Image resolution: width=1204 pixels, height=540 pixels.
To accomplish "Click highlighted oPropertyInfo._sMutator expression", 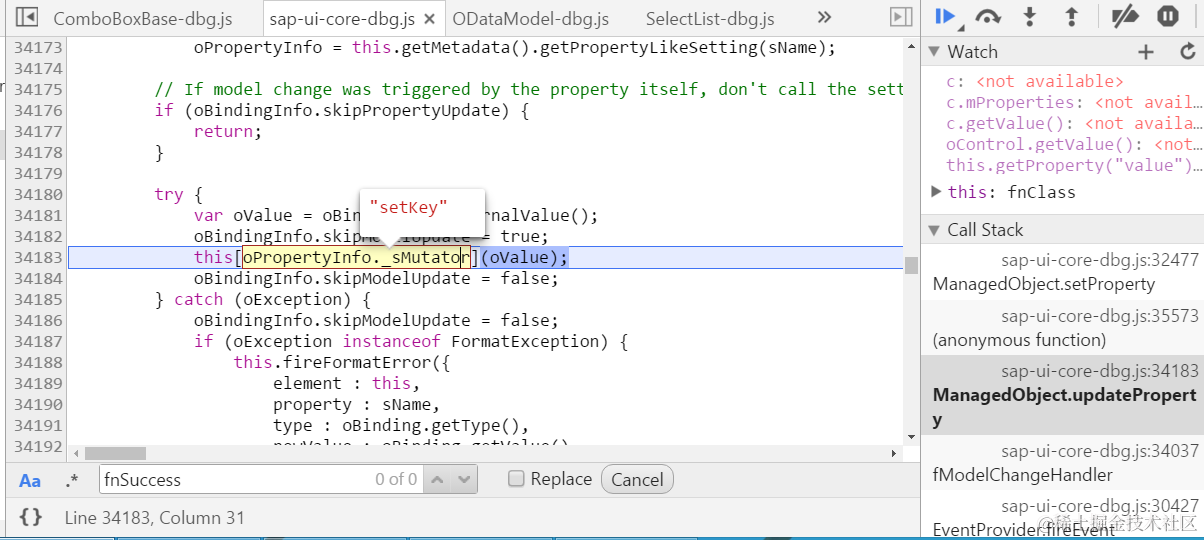I will click(356, 258).
